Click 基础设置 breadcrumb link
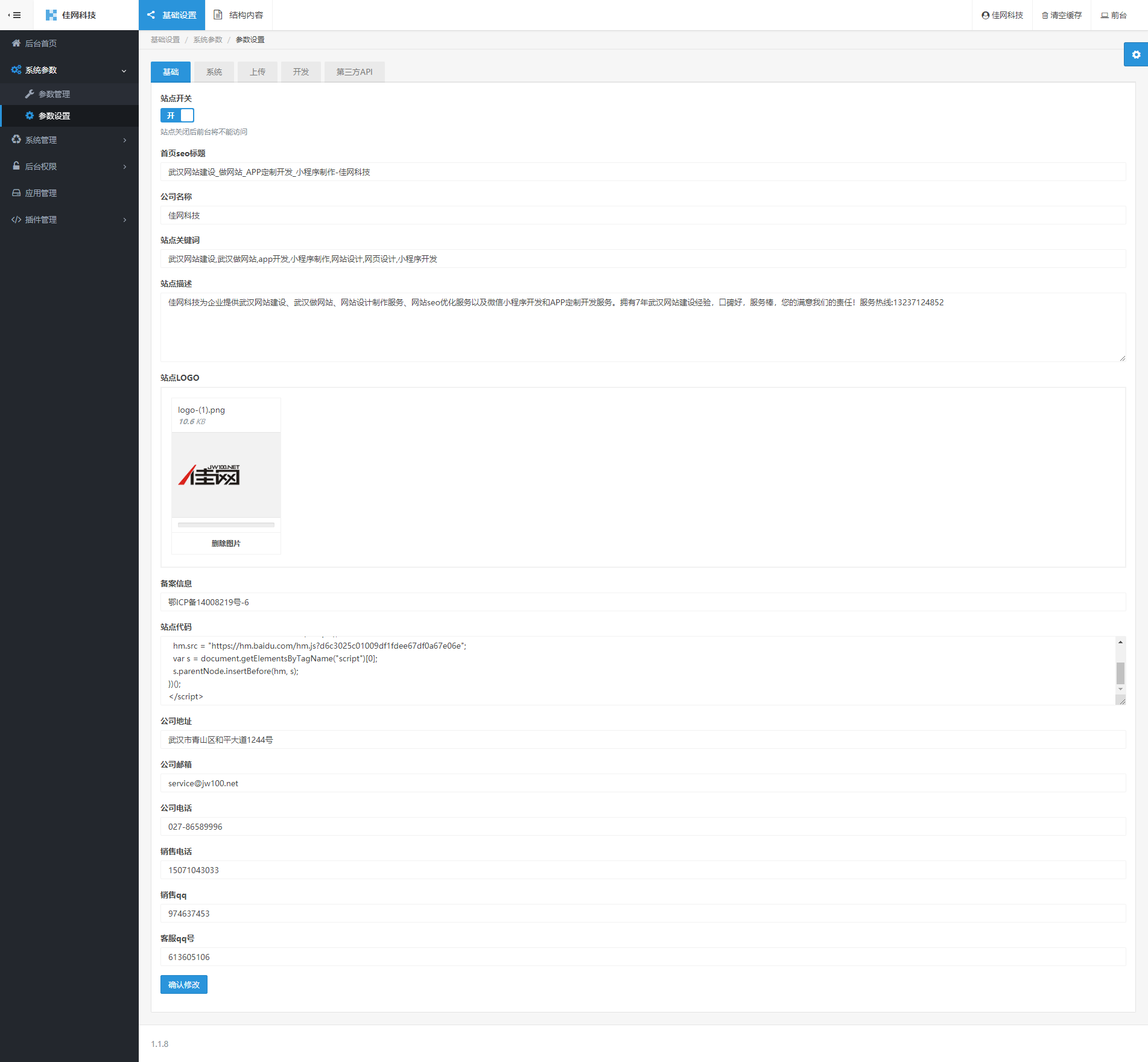The width and height of the screenshot is (1148, 1062). (165, 40)
